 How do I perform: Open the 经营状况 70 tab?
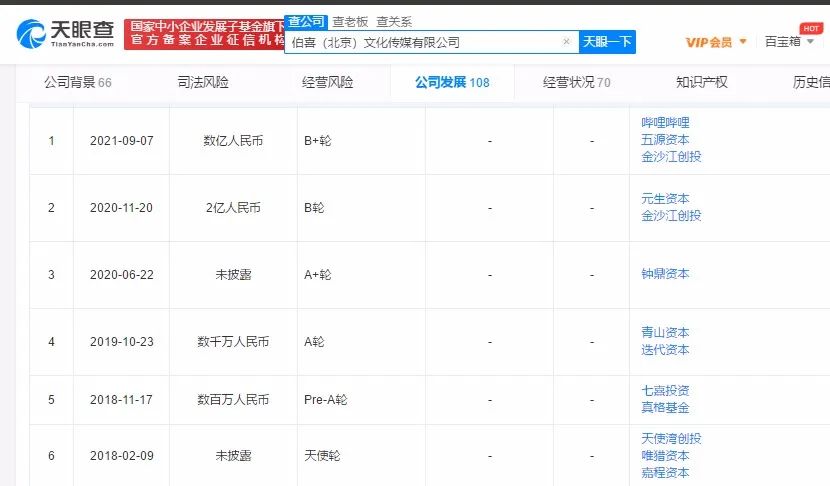point(576,82)
